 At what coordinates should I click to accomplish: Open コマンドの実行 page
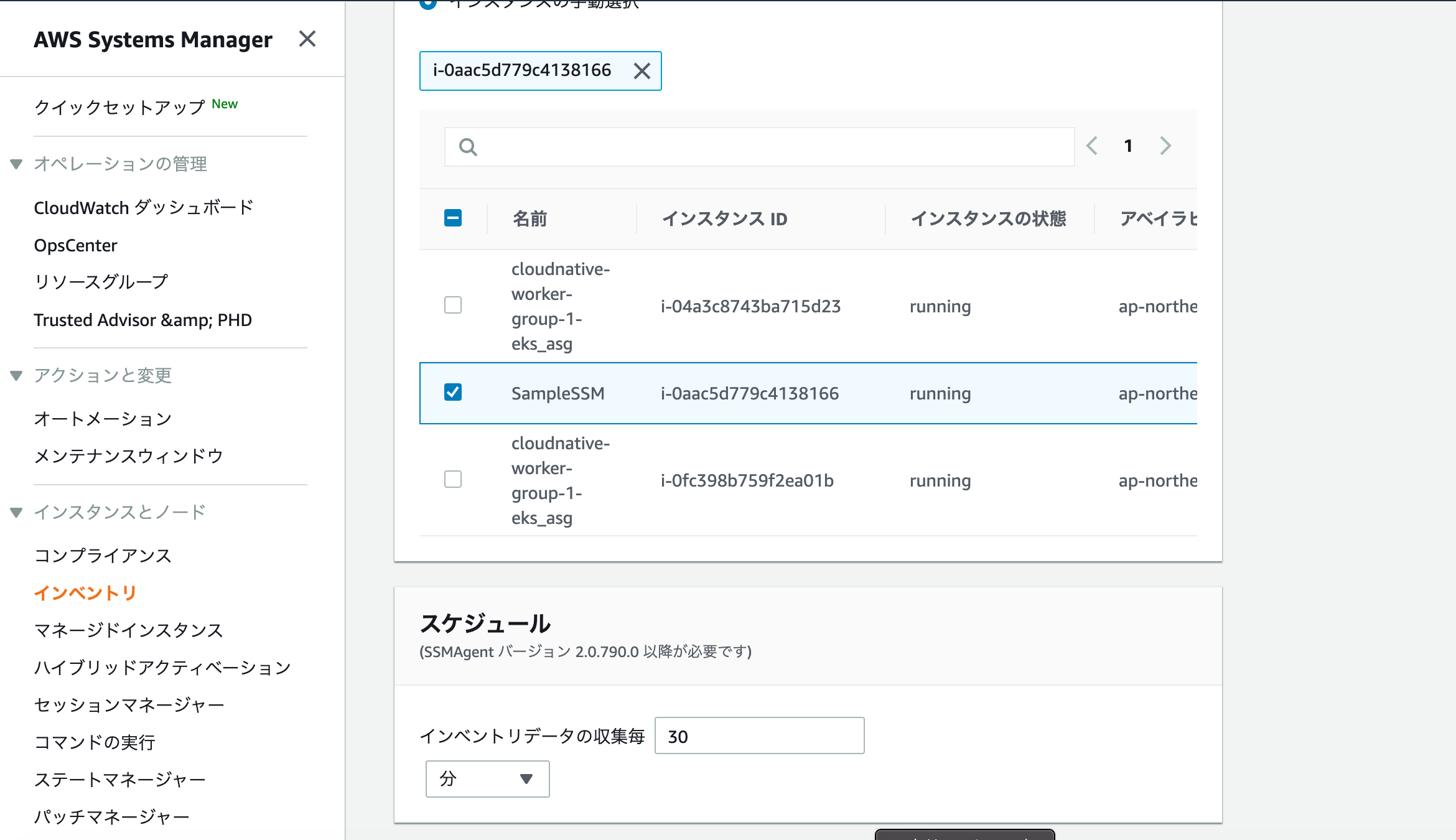[x=95, y=742]
